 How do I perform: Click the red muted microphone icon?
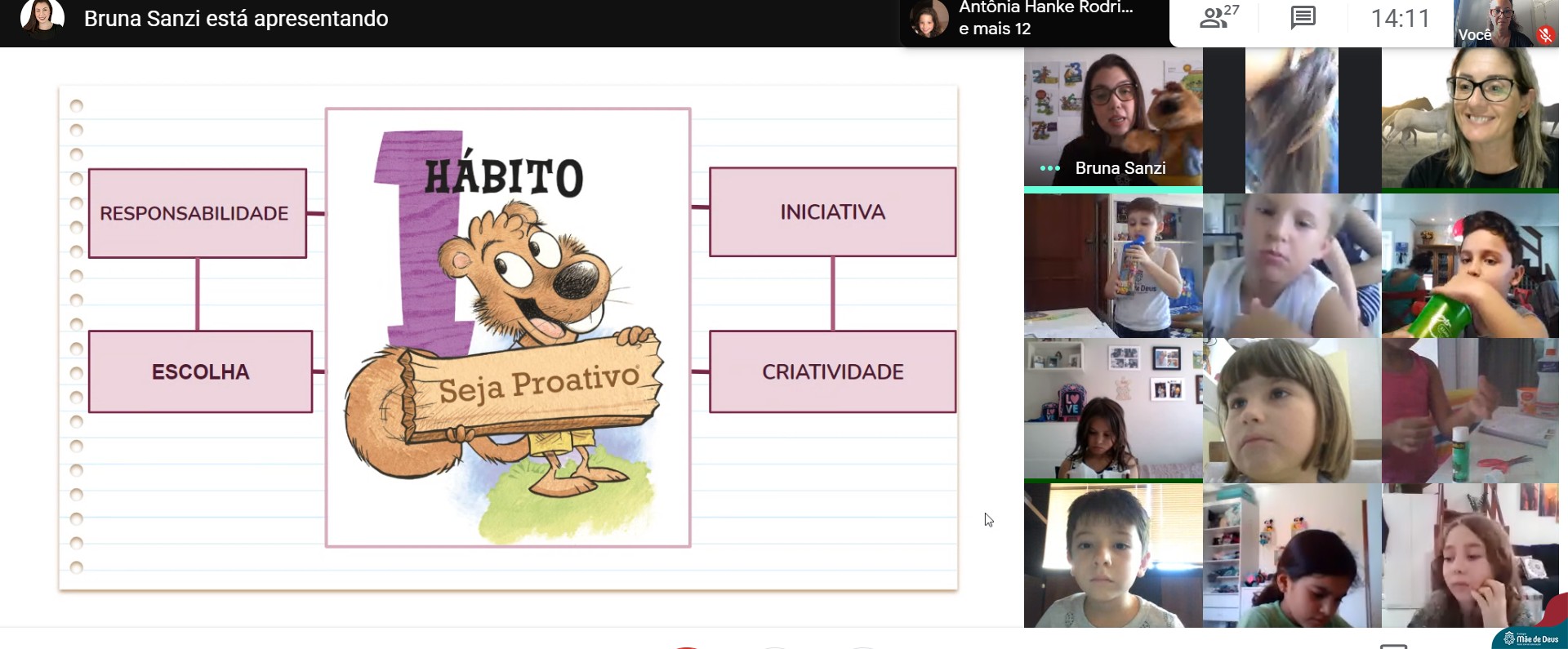coord(1544,35)
